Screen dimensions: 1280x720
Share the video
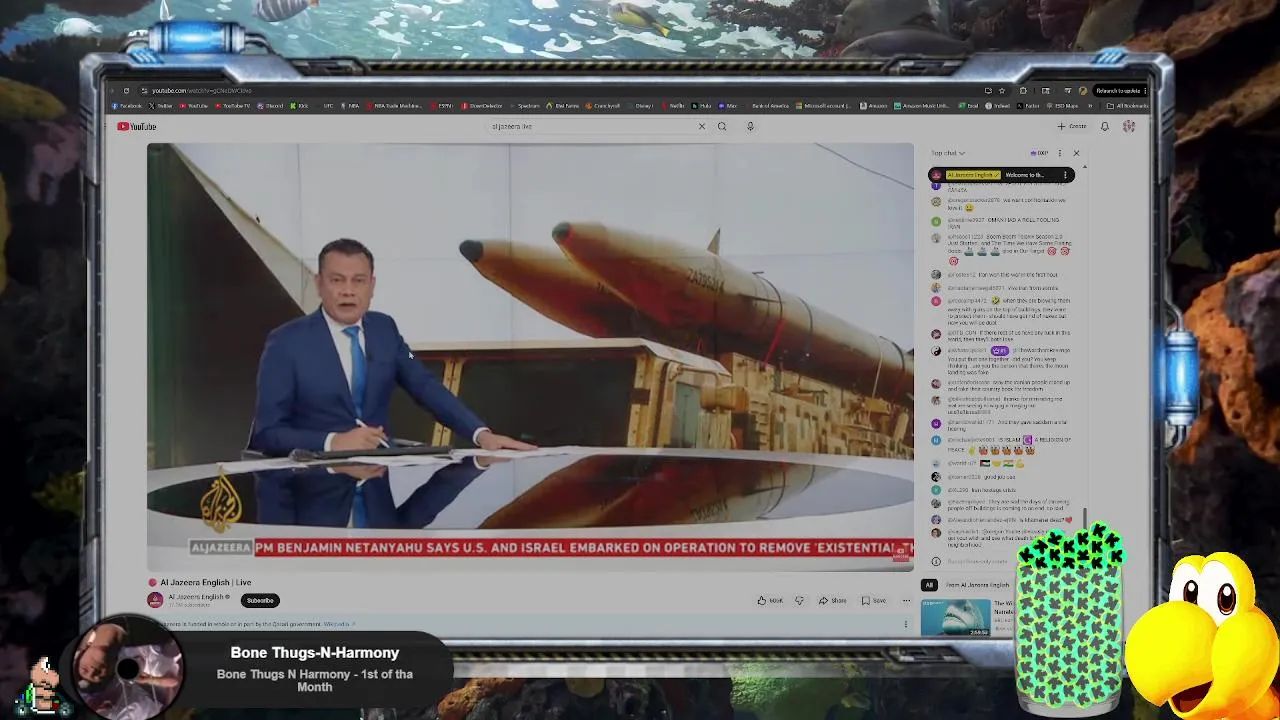click(x=833, y=600)
